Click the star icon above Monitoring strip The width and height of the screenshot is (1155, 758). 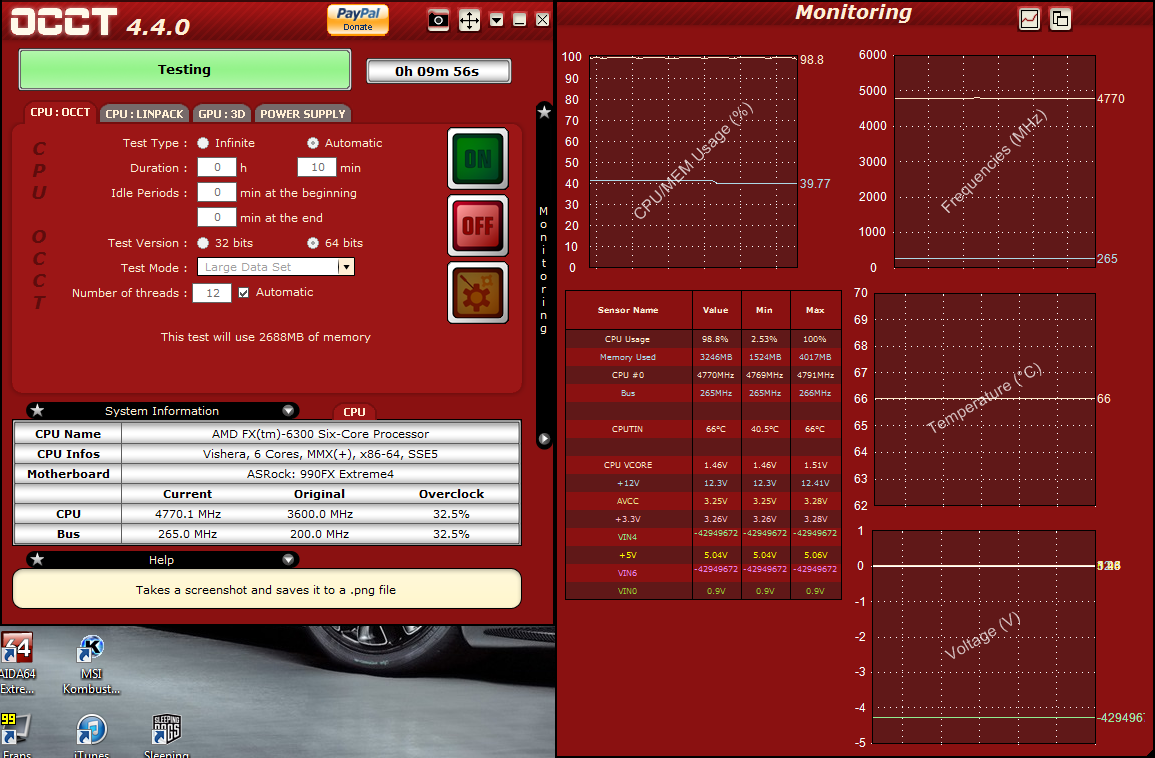point(544,112)
